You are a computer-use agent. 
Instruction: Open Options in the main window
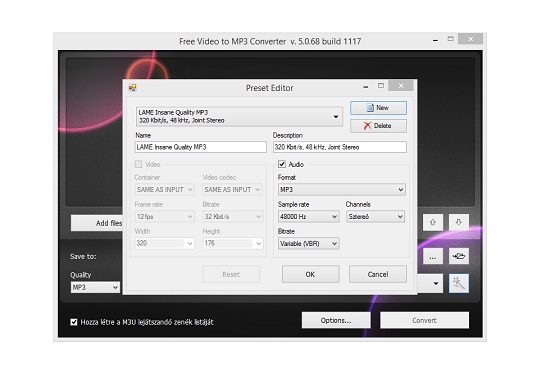pyautogui.click(x=336, y=320)
